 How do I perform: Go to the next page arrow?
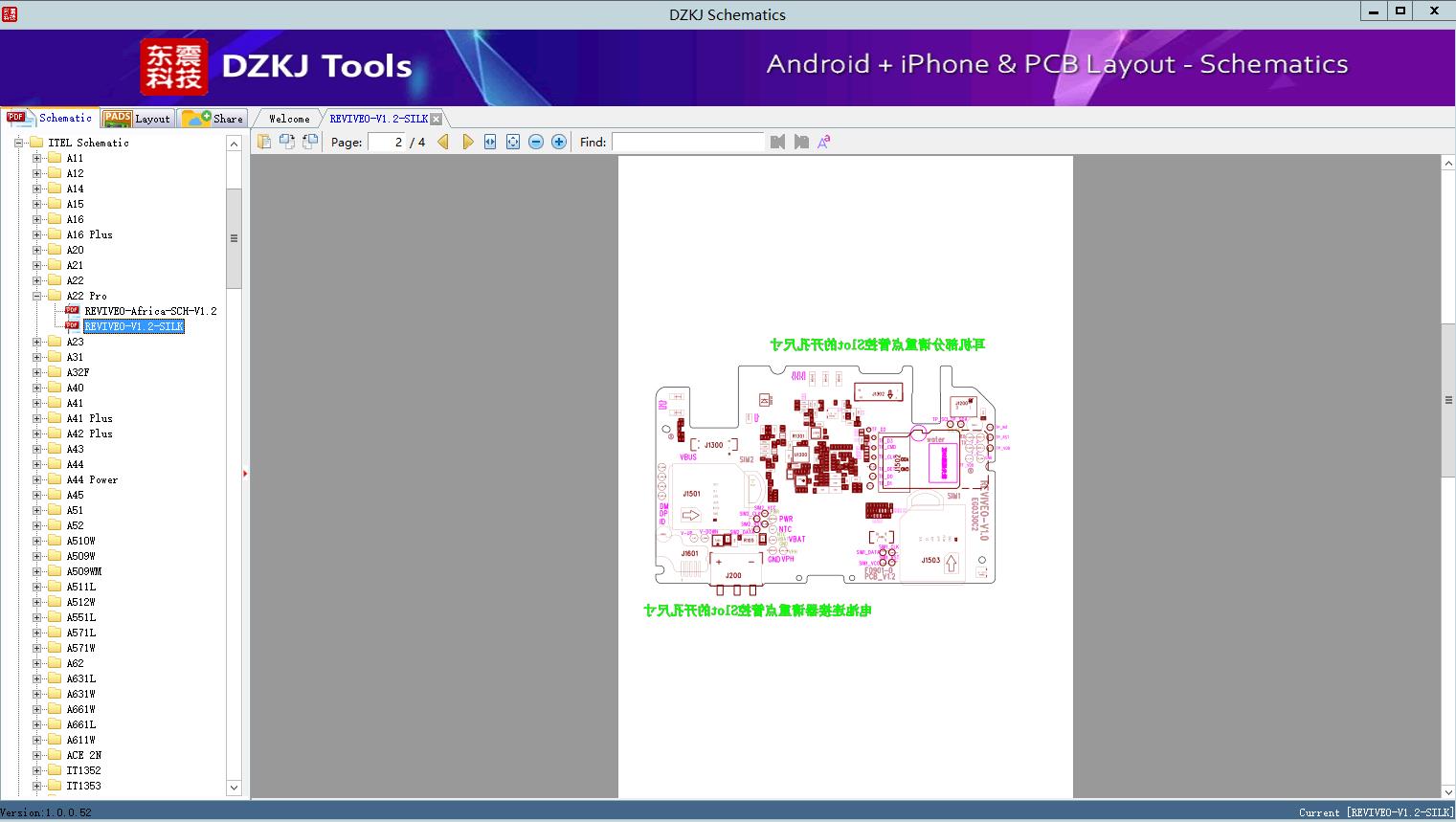tap(468, 142)
